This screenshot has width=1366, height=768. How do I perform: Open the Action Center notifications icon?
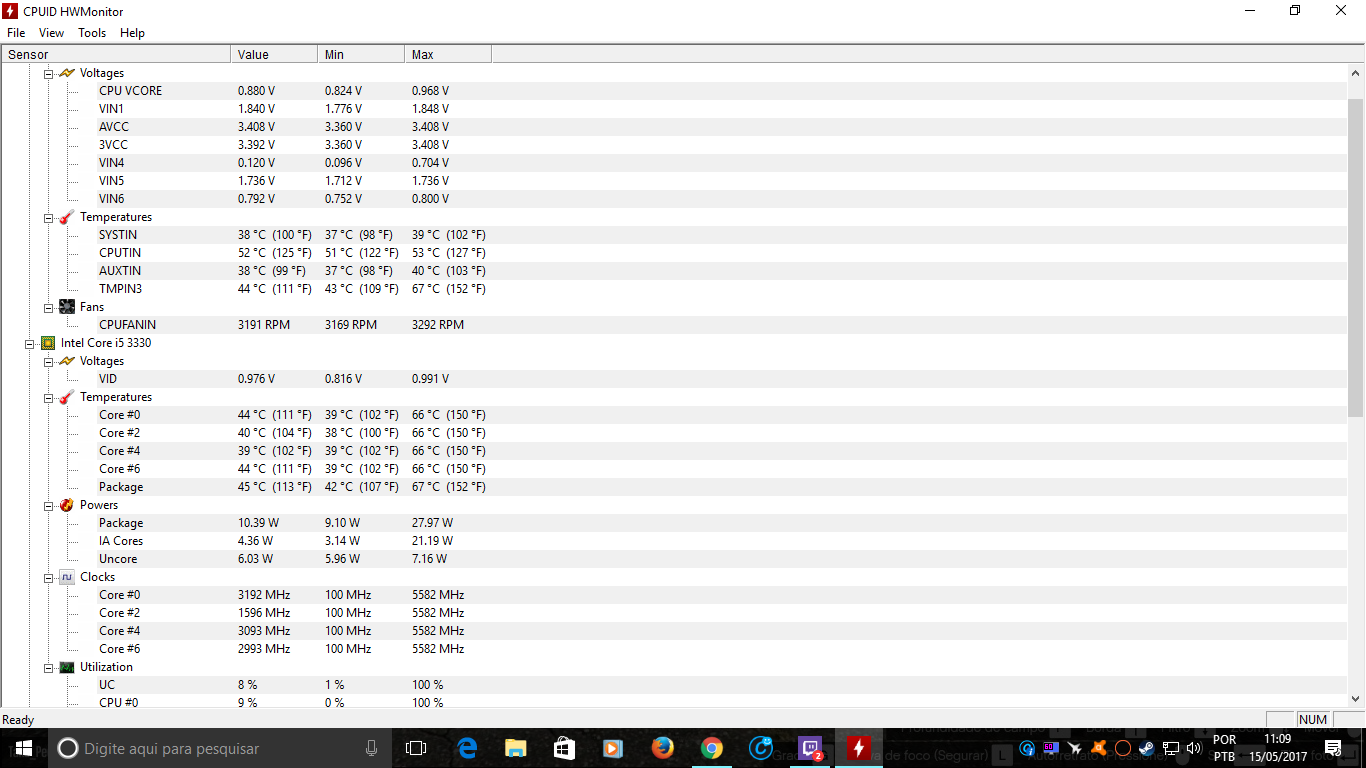click(1332, 748)
